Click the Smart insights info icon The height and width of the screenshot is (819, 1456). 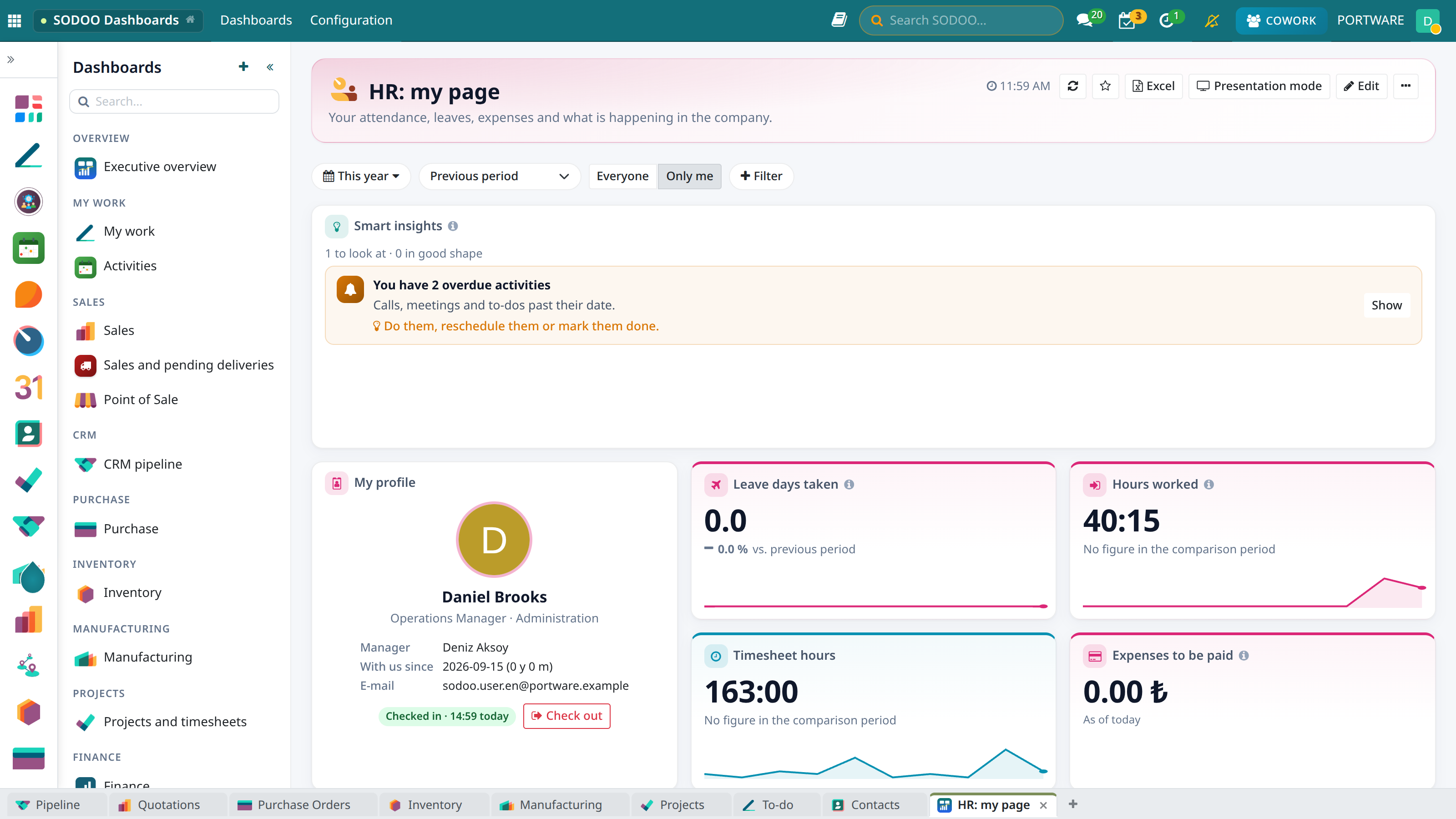[x=453, y=226]
